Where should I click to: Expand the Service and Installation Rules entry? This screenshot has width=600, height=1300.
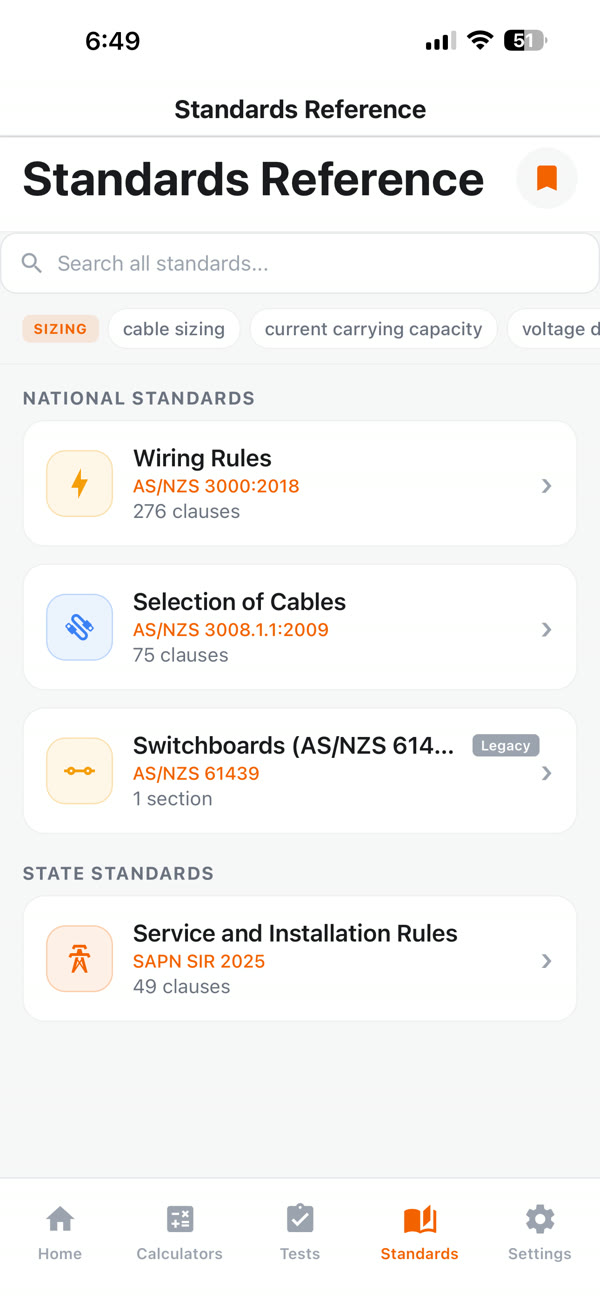(546, 960)
